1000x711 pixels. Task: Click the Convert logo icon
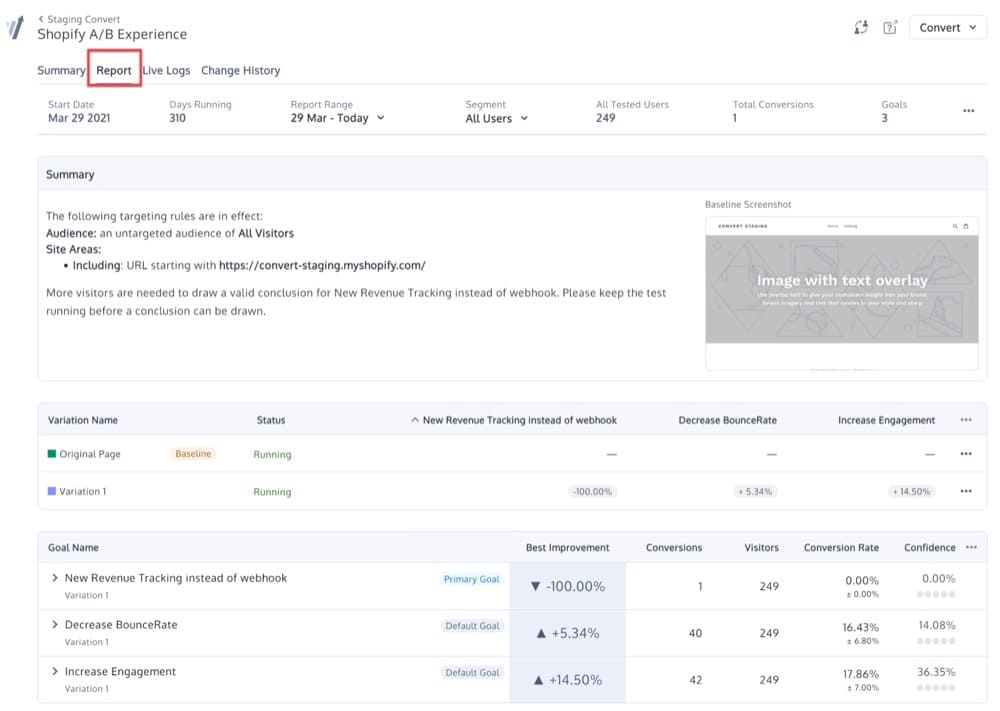click(14, 27)
